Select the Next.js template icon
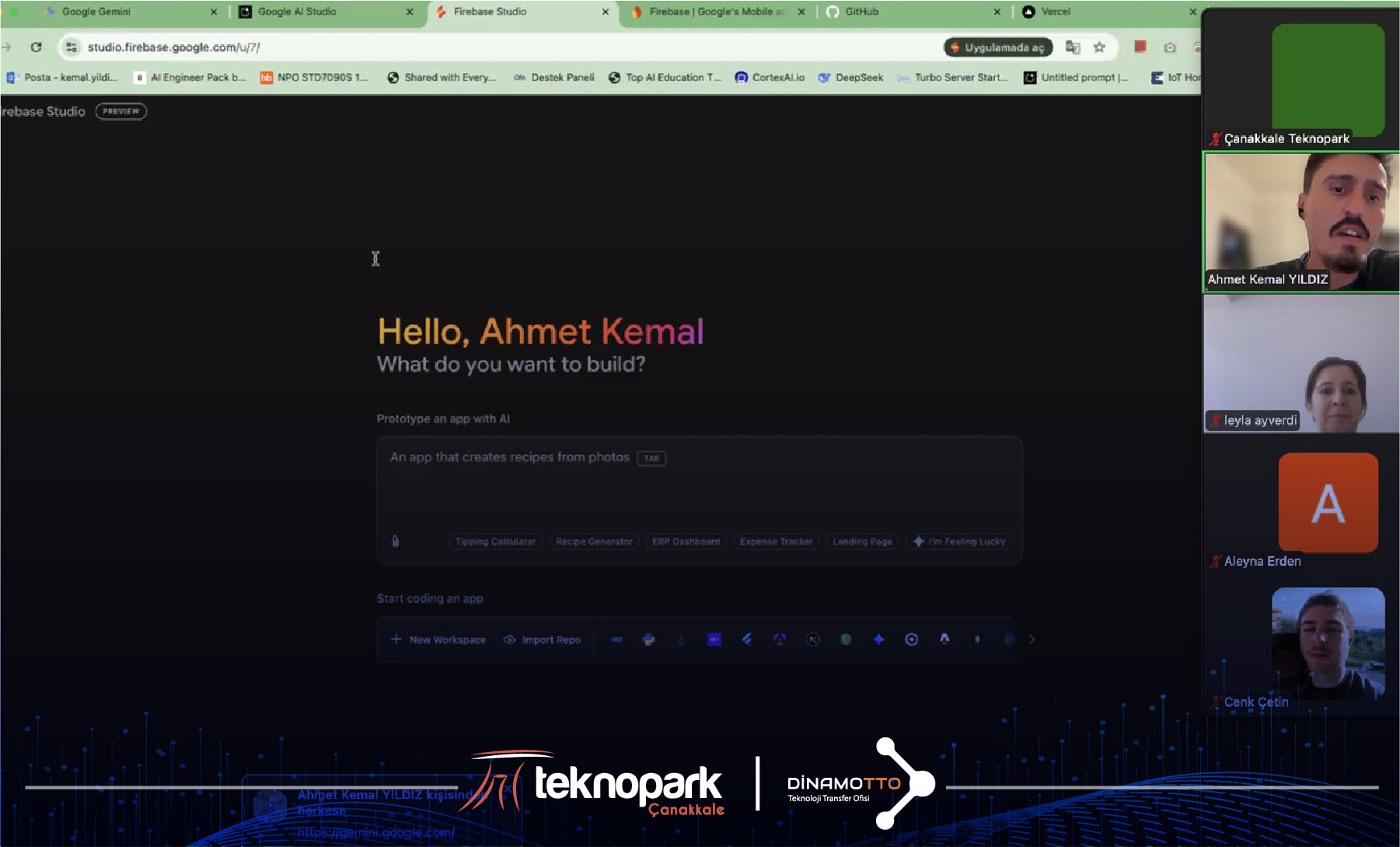Viewport: 1400px width, 847px height. click(813, 639)
